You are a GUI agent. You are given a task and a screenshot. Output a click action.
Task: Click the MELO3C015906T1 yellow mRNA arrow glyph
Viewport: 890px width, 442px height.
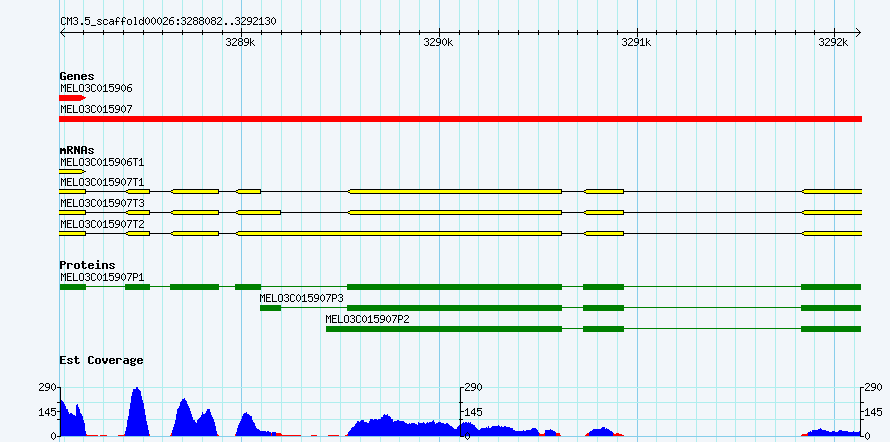click(72, 171)
